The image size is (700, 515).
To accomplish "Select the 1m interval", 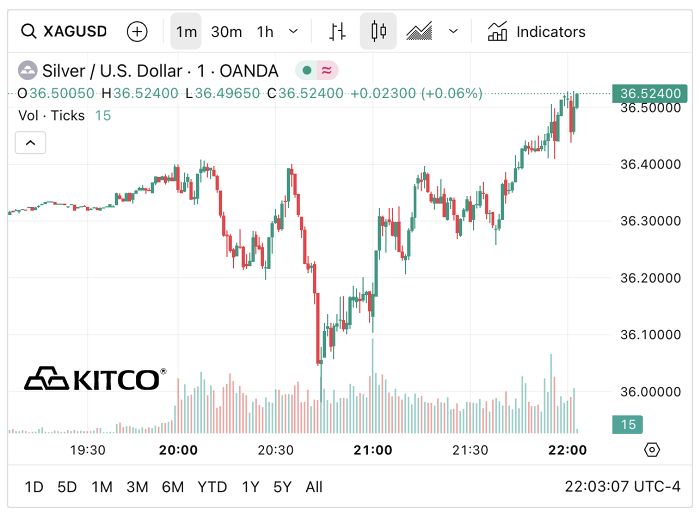I will click(186, 32).
